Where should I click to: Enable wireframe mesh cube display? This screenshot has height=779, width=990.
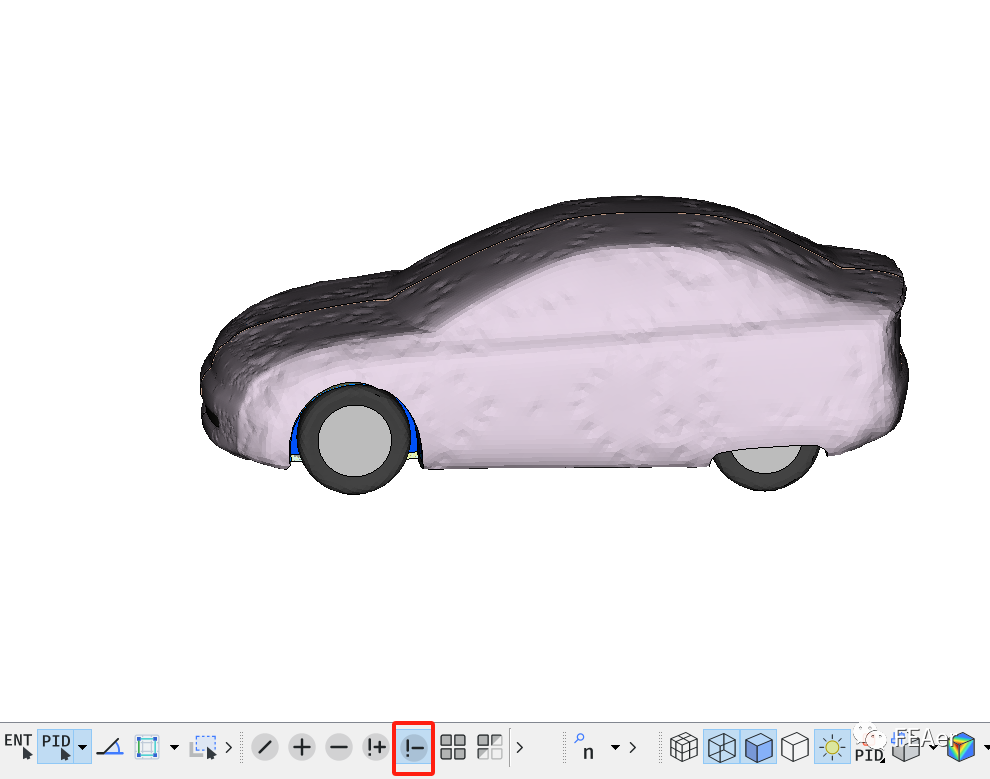tap(684, 747)
